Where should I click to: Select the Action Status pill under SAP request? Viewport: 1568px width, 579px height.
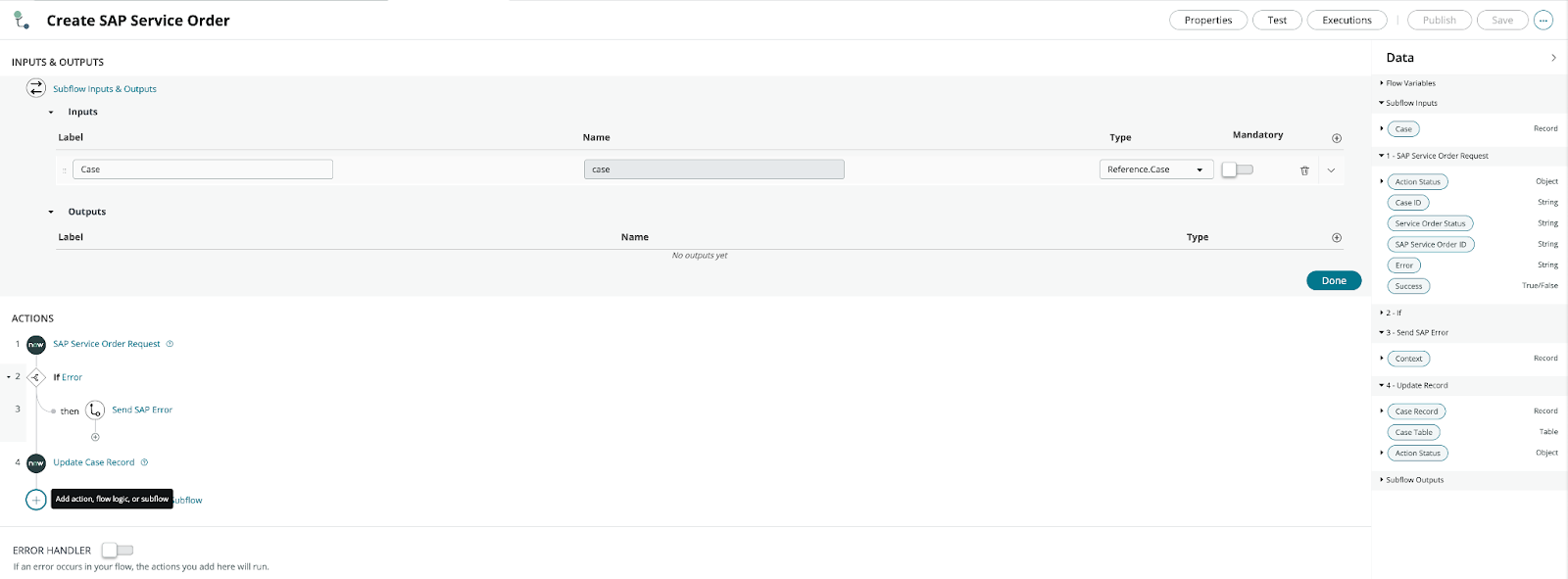tap(1417, 182)
